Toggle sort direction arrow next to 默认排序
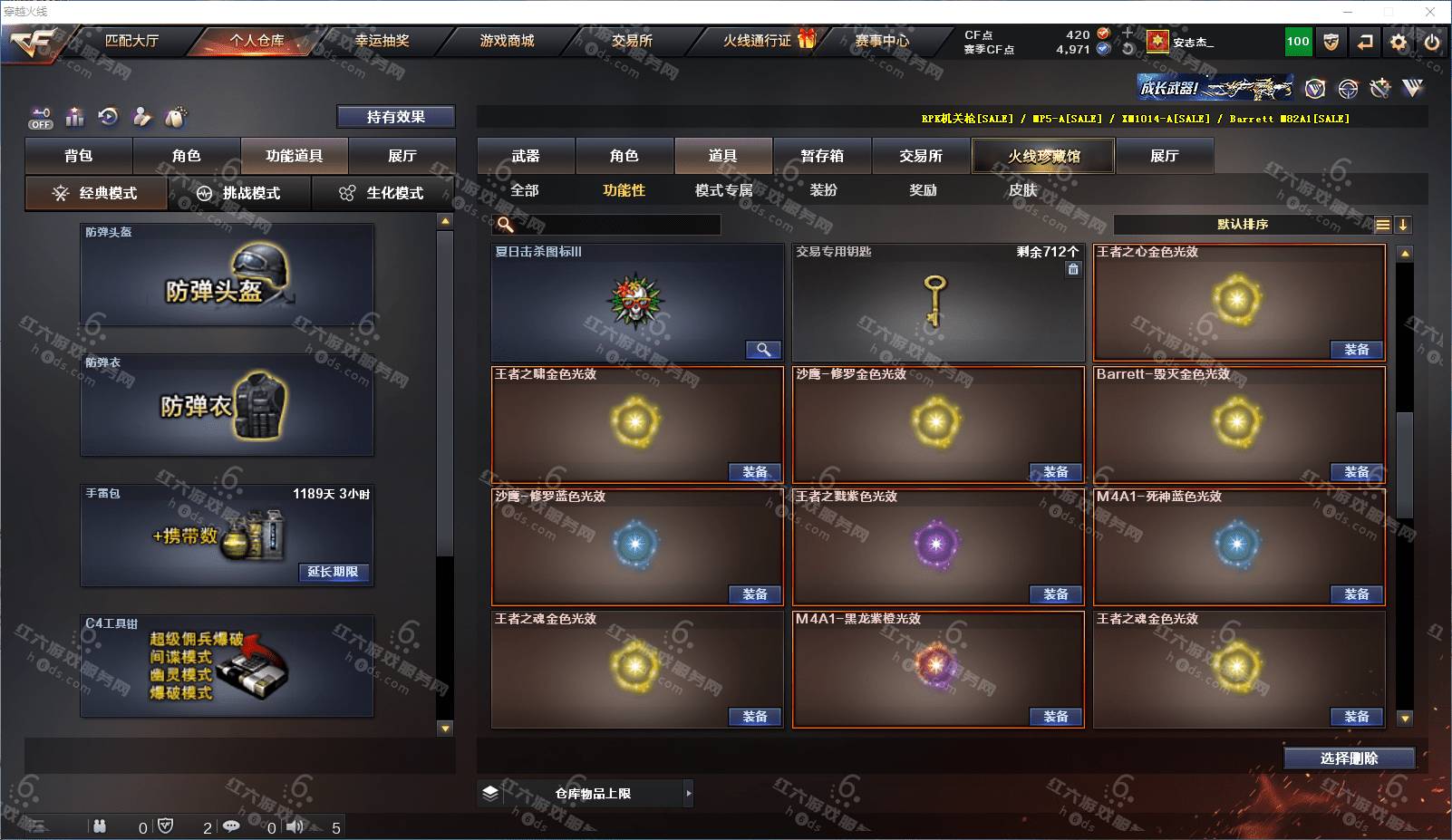This screenshot has height=840, width=1452. (1402, 225)
